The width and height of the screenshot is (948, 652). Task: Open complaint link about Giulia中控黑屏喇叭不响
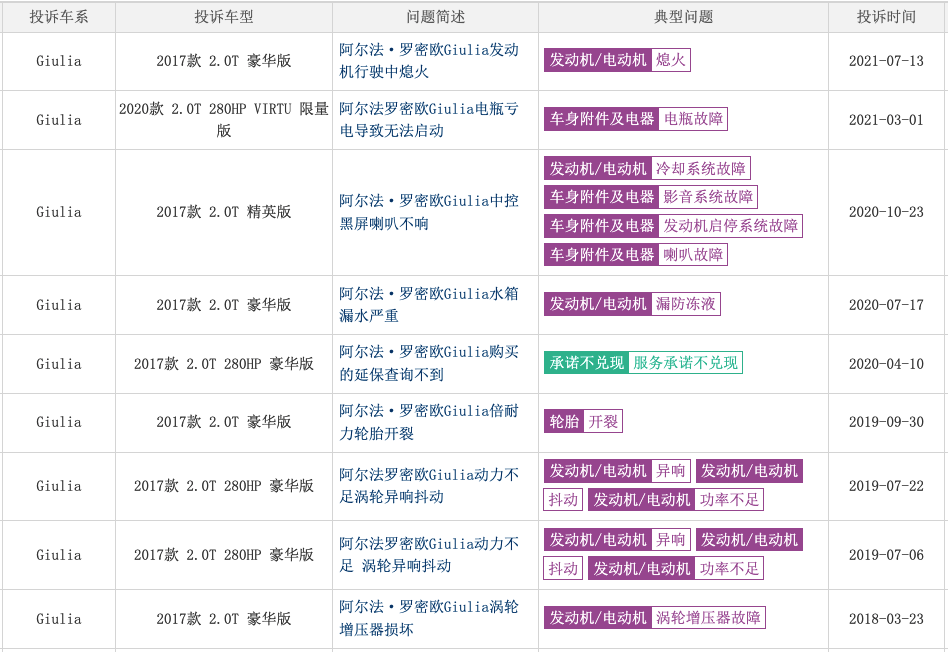(x=429, y=212)
